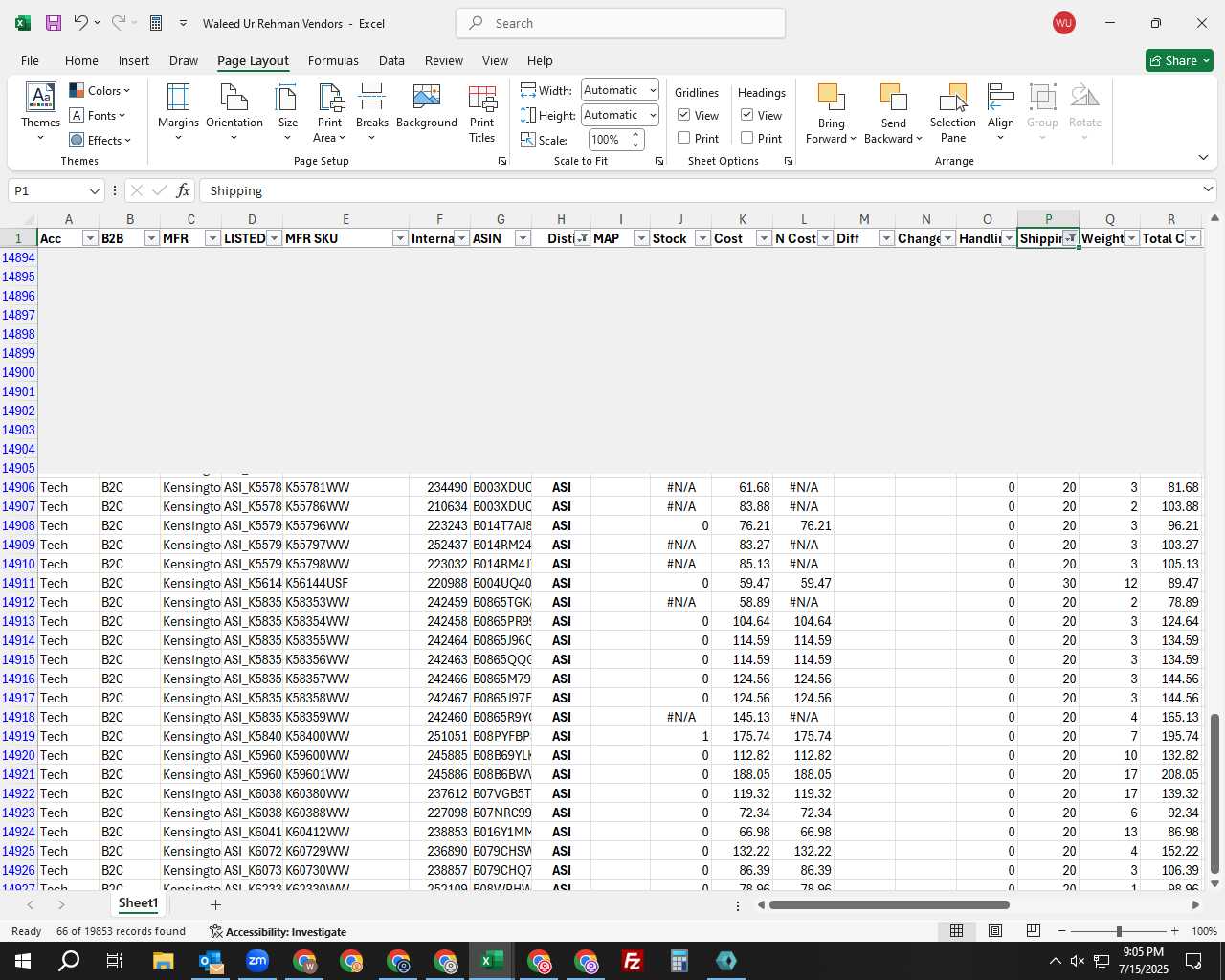This screenshot has width=1225, height=980.
Task: Expand the Width Automatic dropdown
Action: coord(653,90)
